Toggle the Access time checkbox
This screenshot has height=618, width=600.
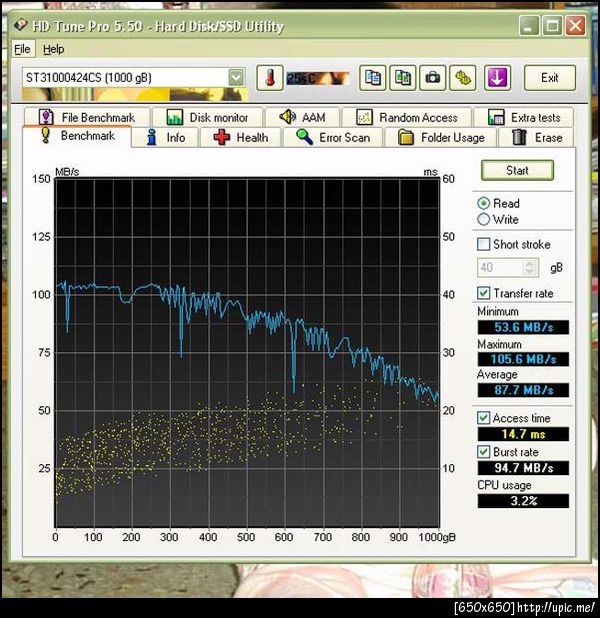pyautogui.click(x=483, y=418)
